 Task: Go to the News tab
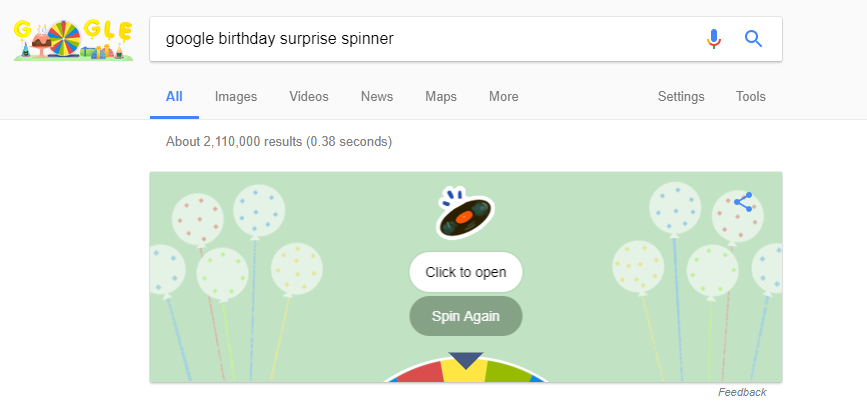coord(377,97)
